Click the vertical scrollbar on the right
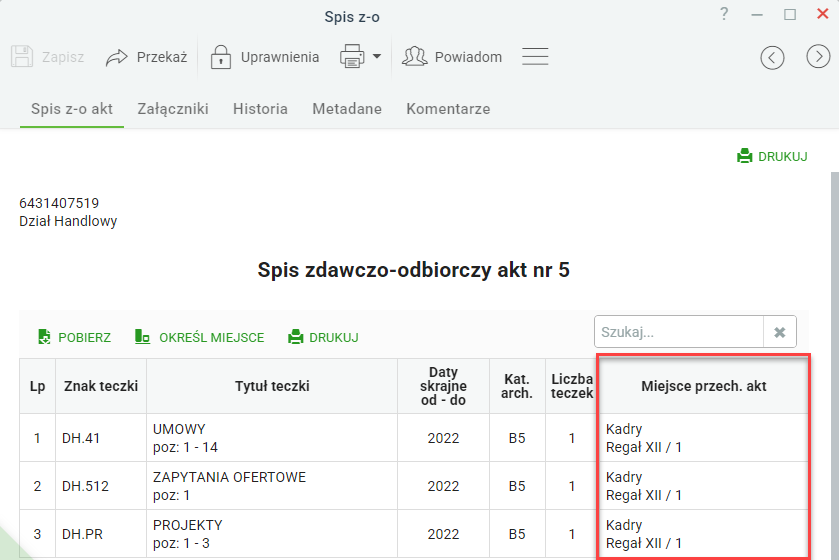839x560 pixels. point(834,366)
